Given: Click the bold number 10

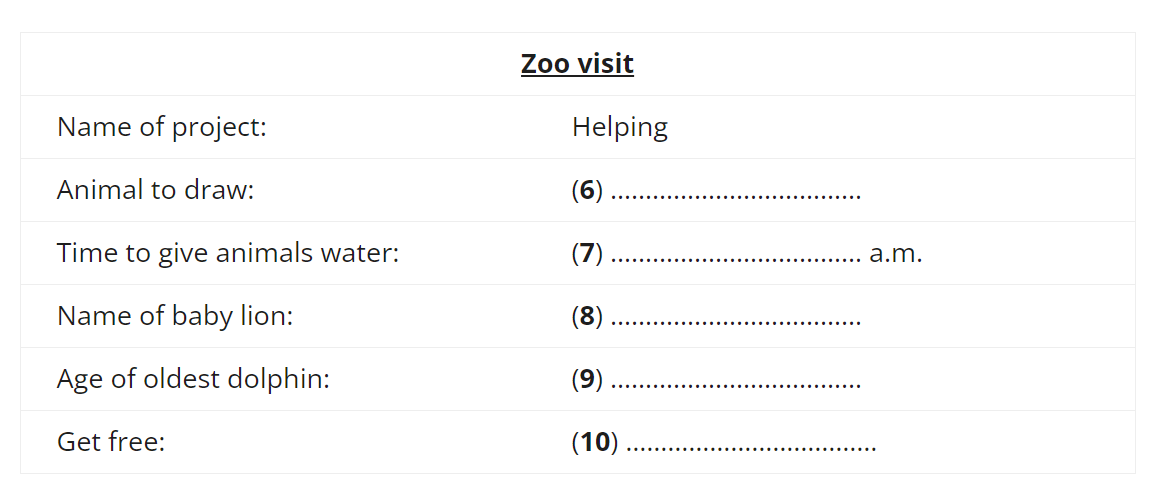Looking at the screenshot, I should tap(595, 442).
